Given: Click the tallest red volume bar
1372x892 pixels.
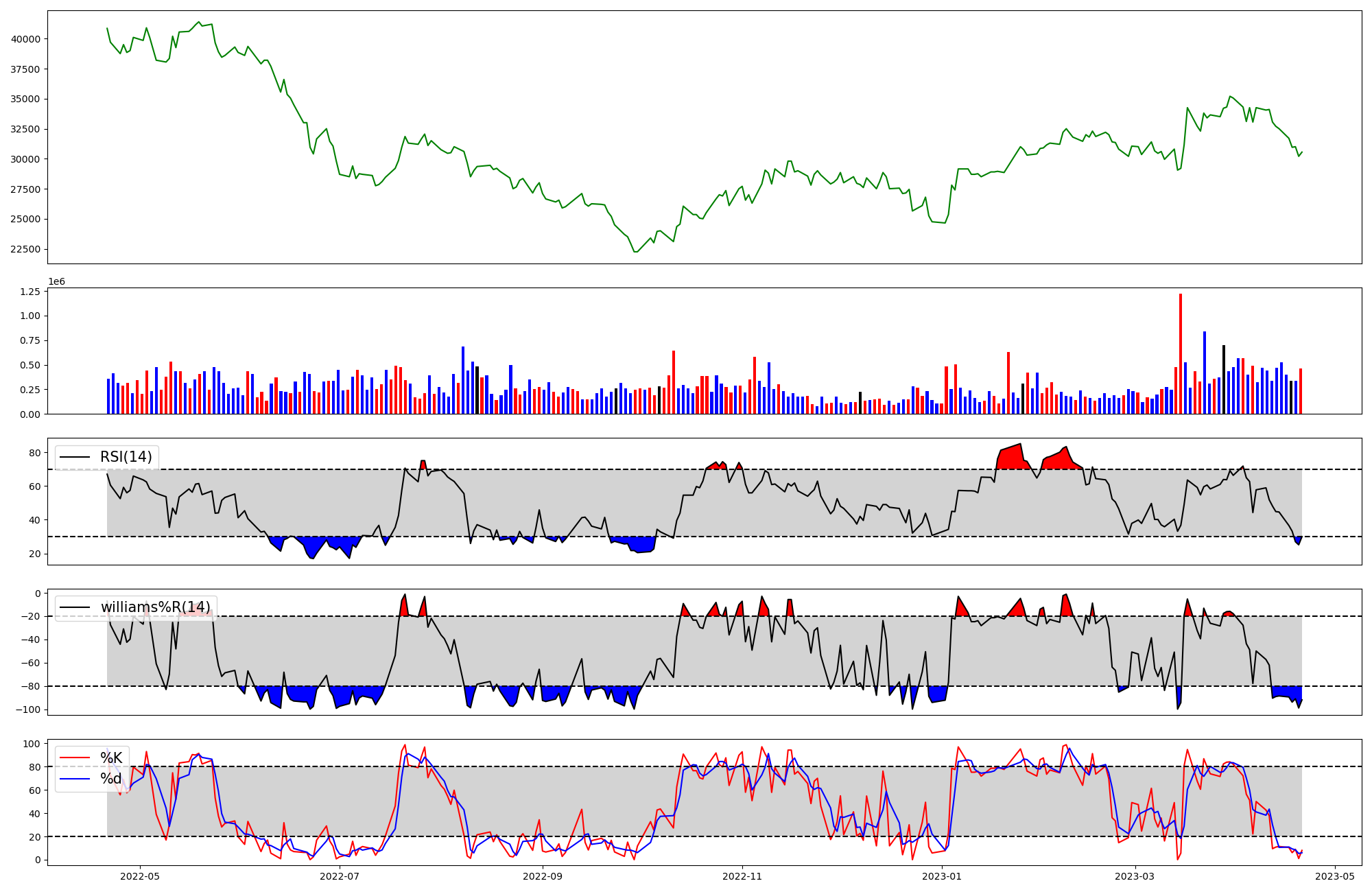Looking at the screenshot, I should [1181, 353].
